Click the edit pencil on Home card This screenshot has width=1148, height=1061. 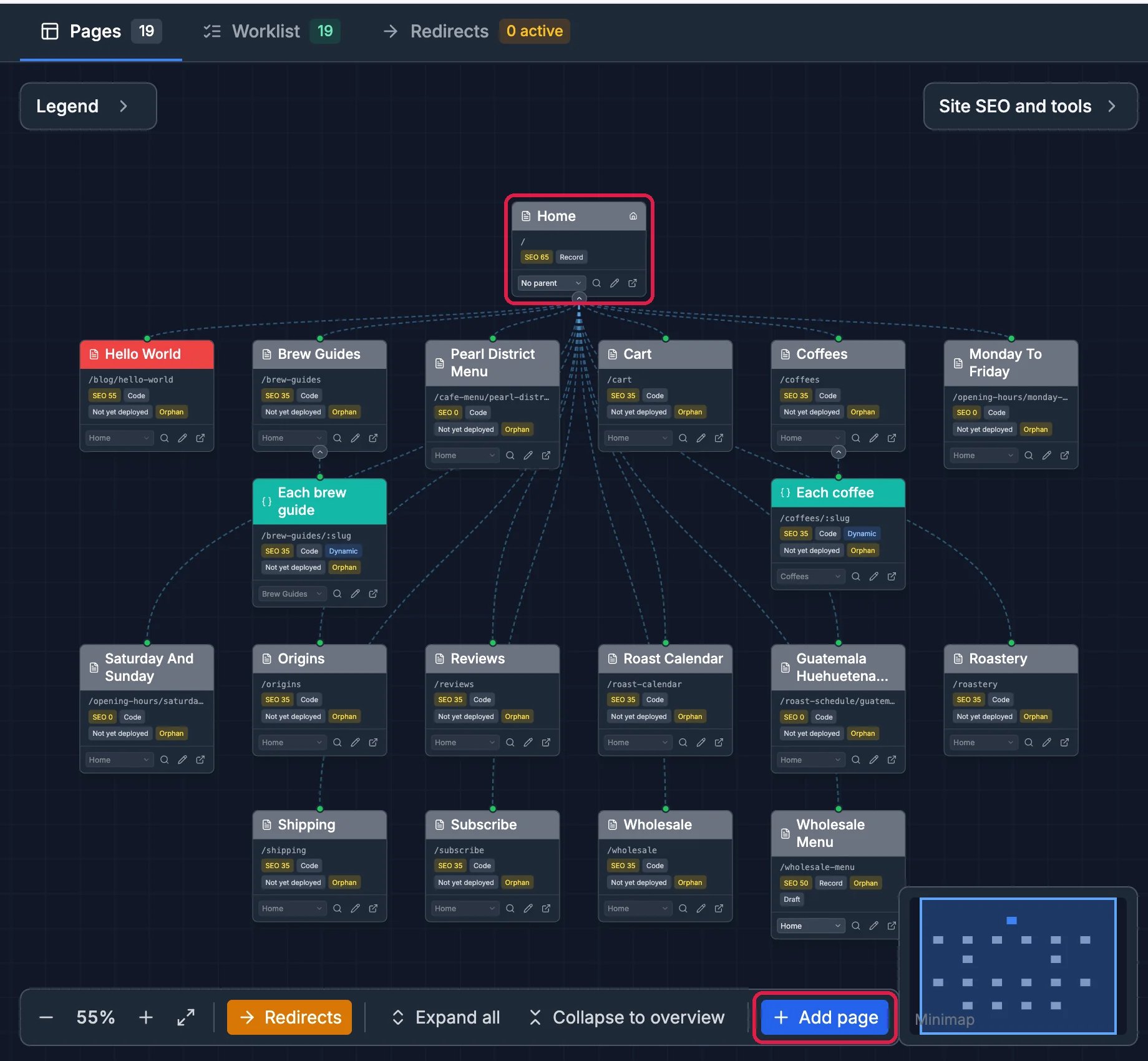[615, 283]
